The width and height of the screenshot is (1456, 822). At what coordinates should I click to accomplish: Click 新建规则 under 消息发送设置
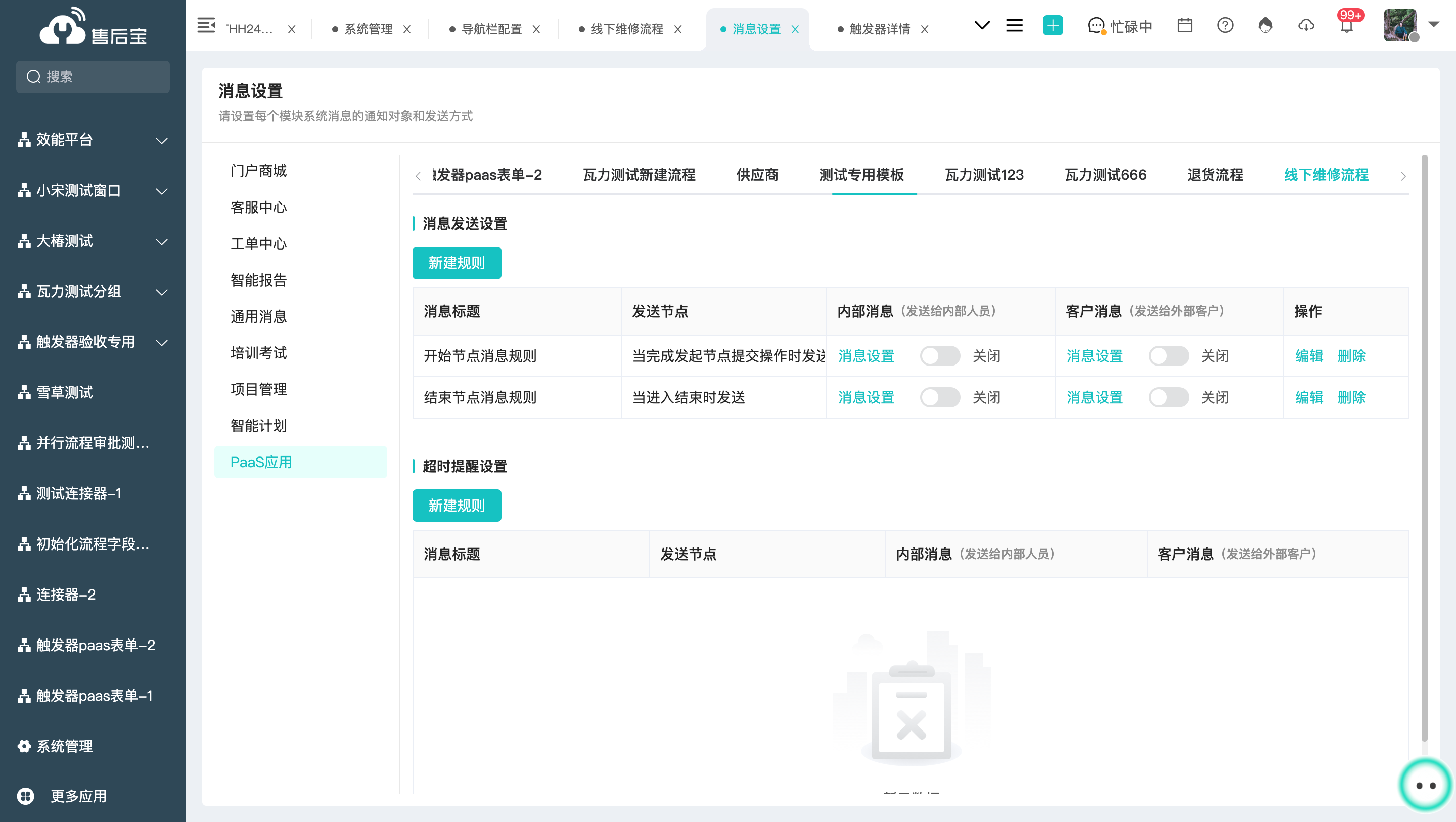pyautogui.click(x=457, y=263)
